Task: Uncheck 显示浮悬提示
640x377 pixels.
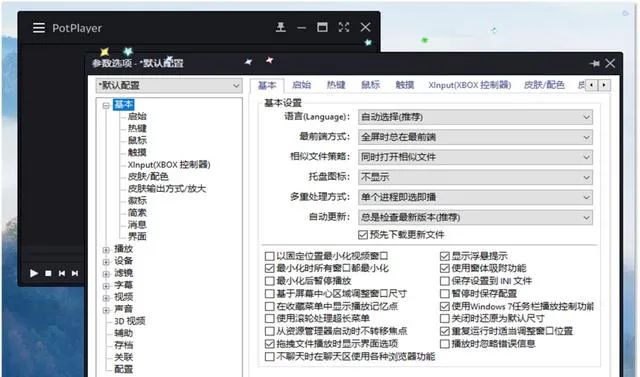Action: (444, 256)
